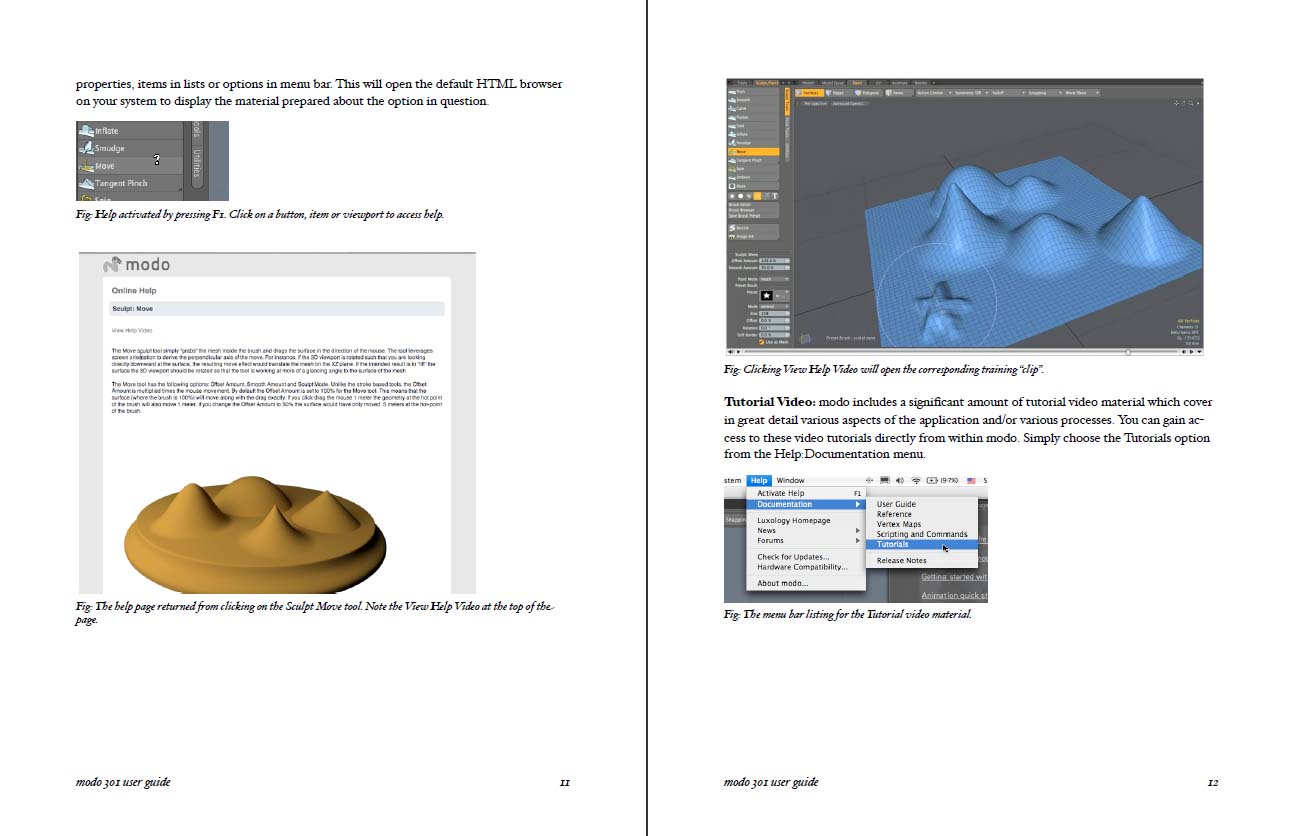Click the Sculpt: Move heading bar
Viewport: 1294px width, 836px height.
277,309
